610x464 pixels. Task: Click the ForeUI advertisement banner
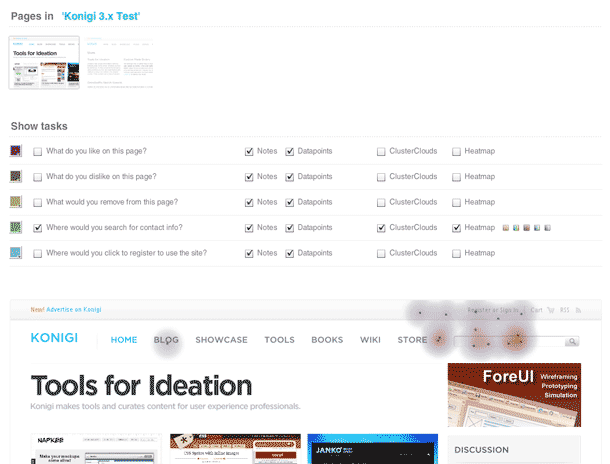[x=514, y=395]
